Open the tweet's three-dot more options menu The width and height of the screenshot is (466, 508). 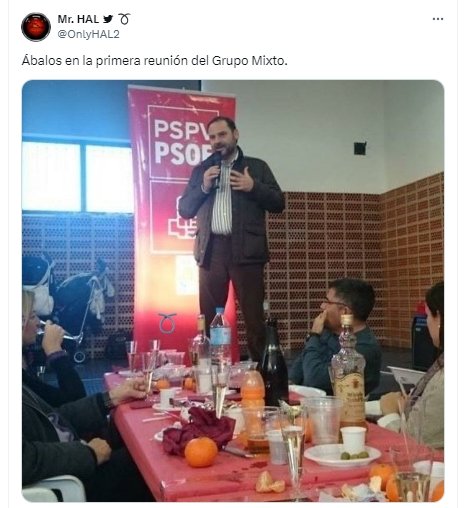coord(437,19)
